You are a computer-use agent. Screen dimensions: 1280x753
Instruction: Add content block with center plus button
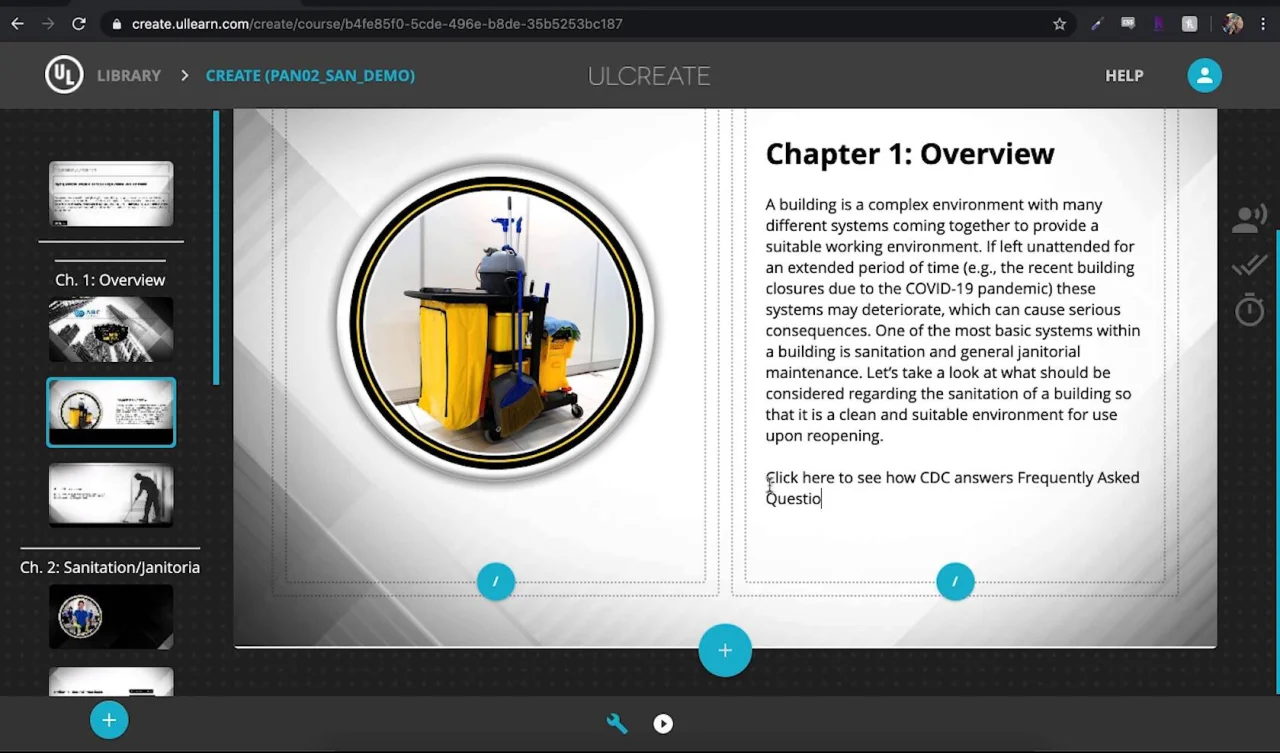pos(725,650)
